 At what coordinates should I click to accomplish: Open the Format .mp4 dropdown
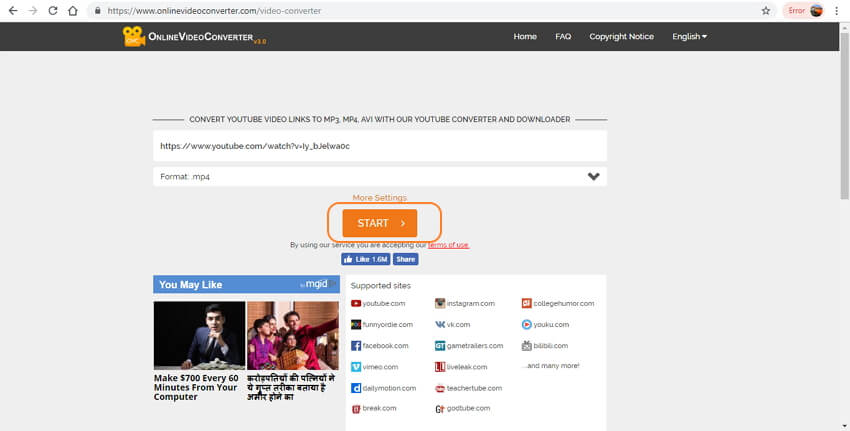coord(379,177)
